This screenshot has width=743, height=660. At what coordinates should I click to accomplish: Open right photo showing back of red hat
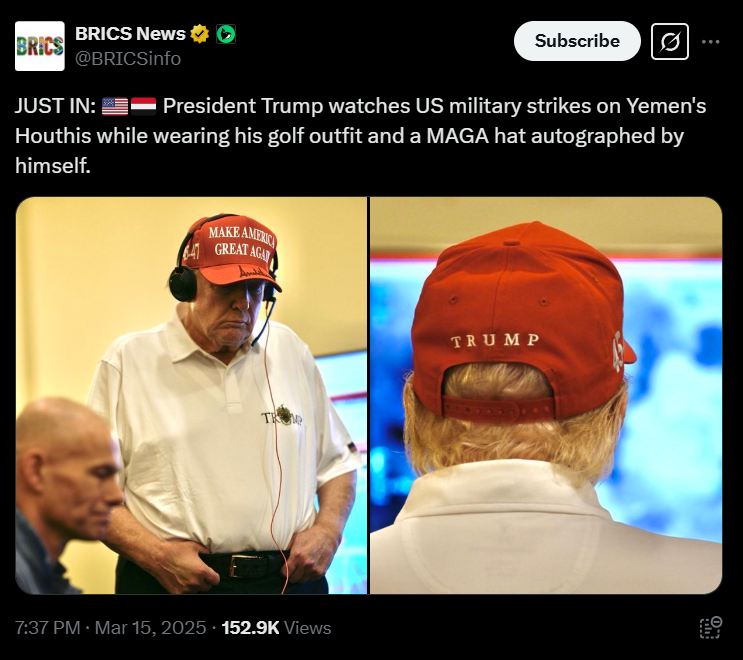tap(546, 395)
